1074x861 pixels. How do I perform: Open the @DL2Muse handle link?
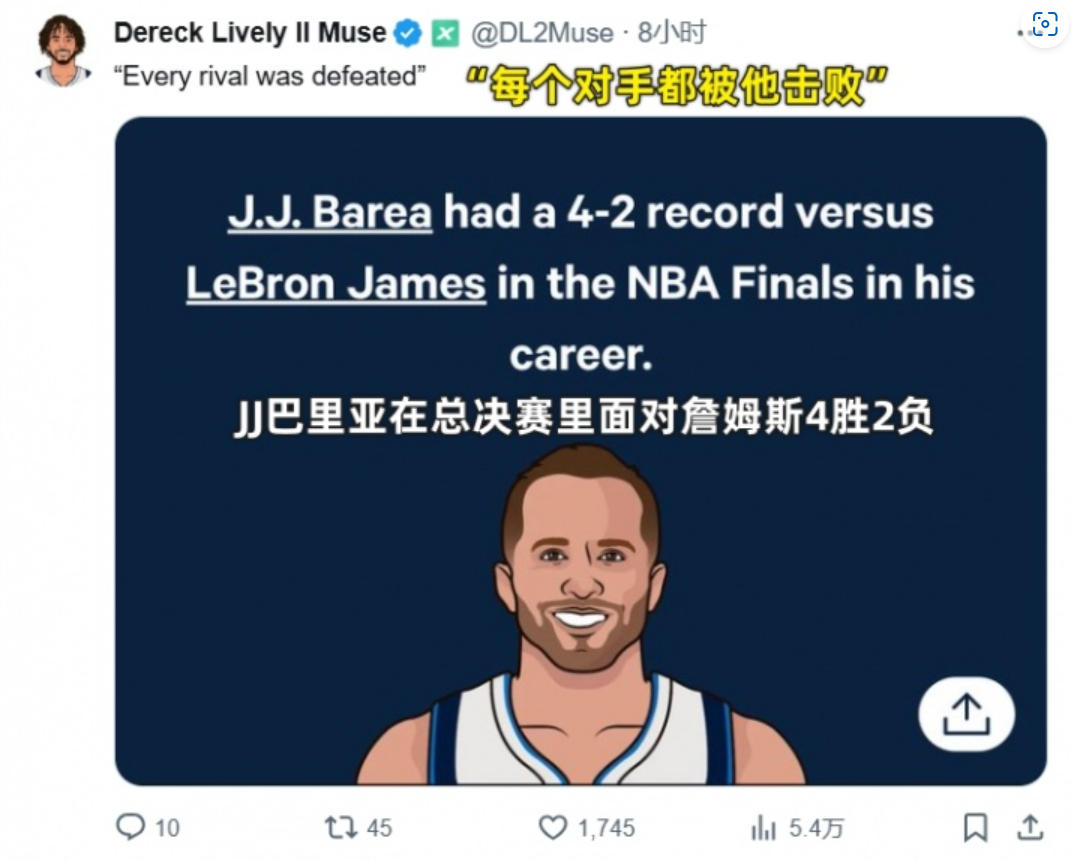[542, 33]
